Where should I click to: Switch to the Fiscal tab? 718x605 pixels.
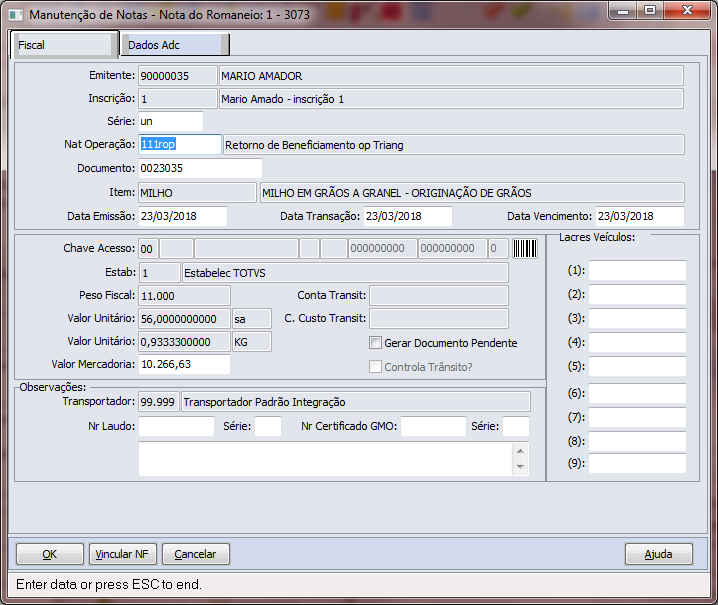(64, 45)
